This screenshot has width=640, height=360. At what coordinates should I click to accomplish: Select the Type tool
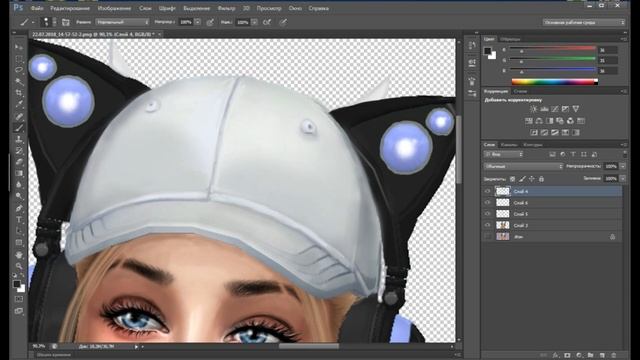tap(19, 220)
